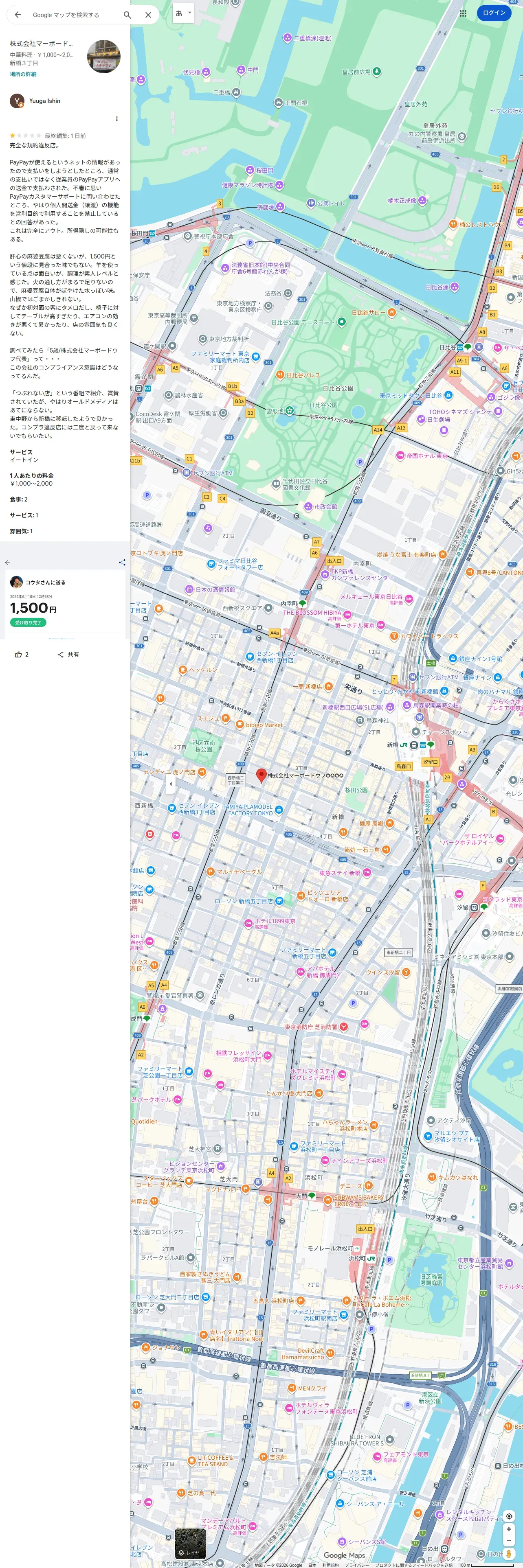Toggle Street View with the pegman icon
This screenshot has width=523, height=1568.
(508, 1554)
